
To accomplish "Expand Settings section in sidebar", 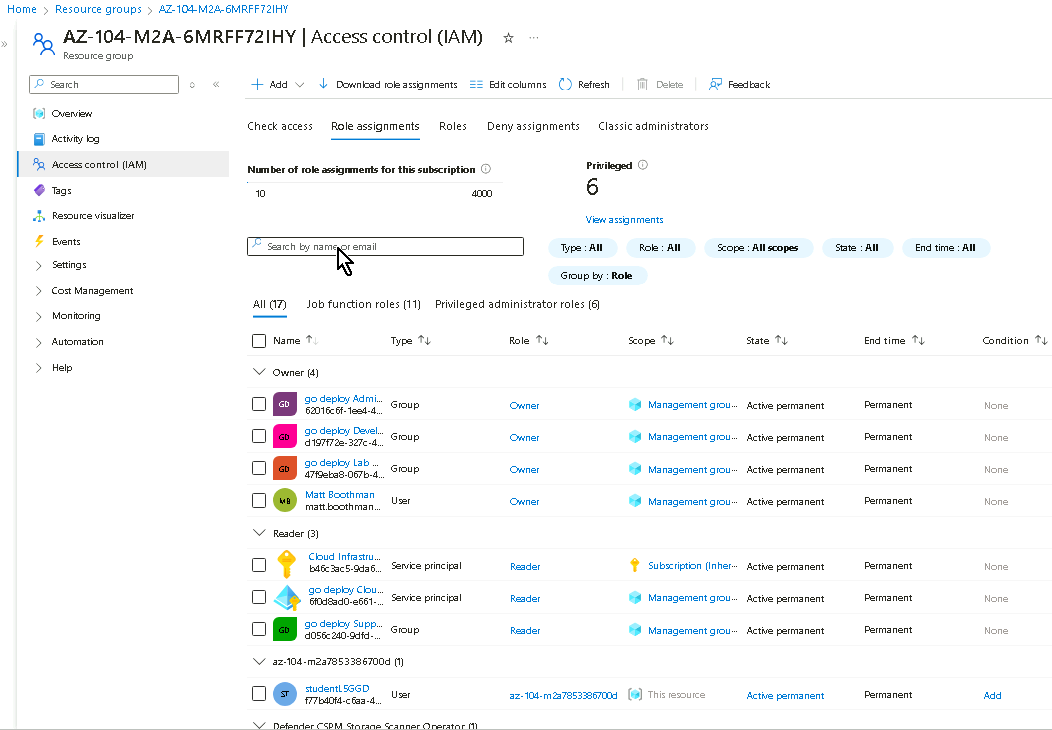I will coord(38,266).
